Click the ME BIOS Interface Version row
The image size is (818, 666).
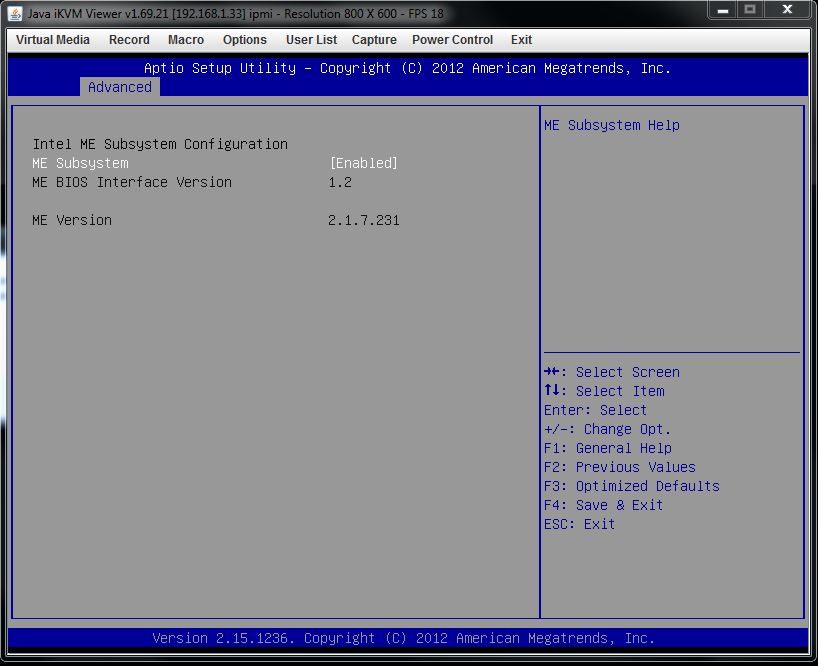[132, 182]
